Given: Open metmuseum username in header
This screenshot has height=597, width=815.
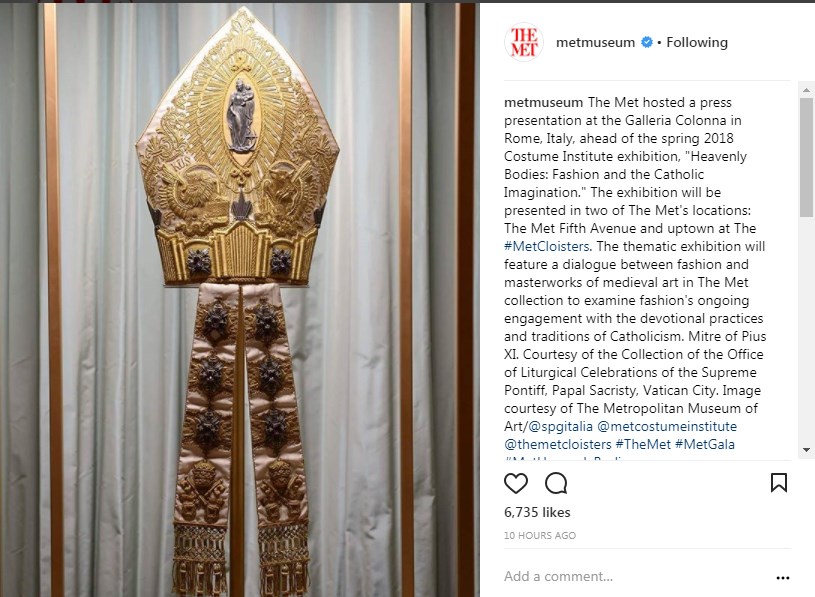Looking at the screenshot, I should [x=595, y=42].
